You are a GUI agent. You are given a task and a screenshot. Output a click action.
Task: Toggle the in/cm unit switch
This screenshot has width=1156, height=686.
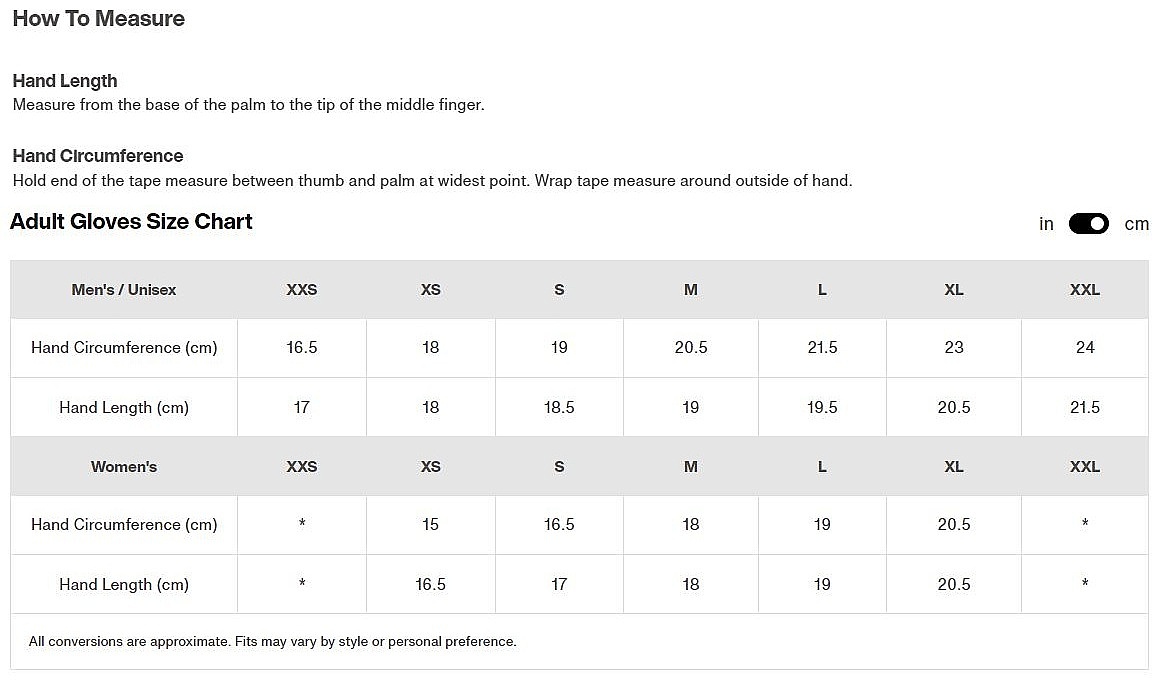1088,224
